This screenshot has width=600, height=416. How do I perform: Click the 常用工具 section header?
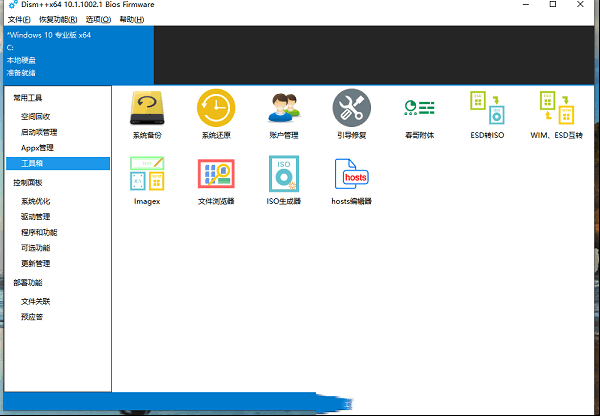tap(28, 98)
